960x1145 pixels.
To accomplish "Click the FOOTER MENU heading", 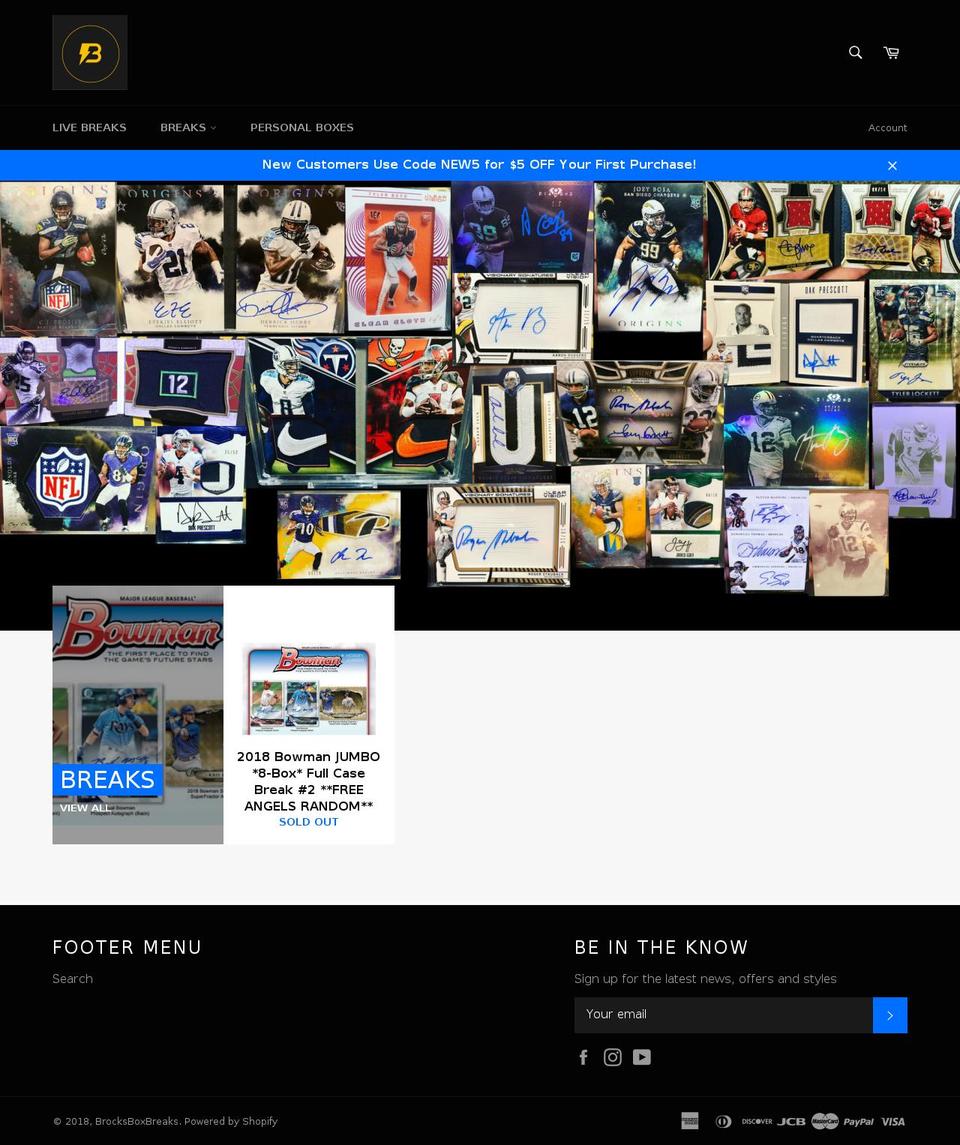I will point(127,947).
